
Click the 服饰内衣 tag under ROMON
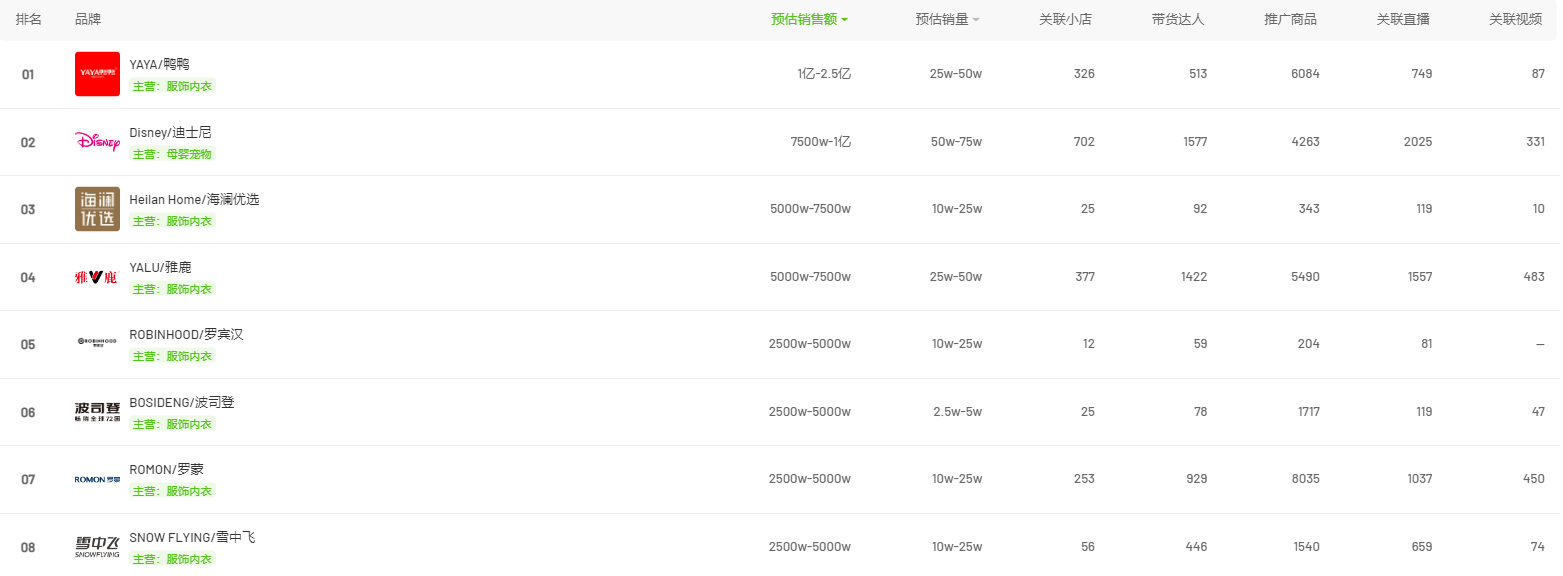[172, 491]
